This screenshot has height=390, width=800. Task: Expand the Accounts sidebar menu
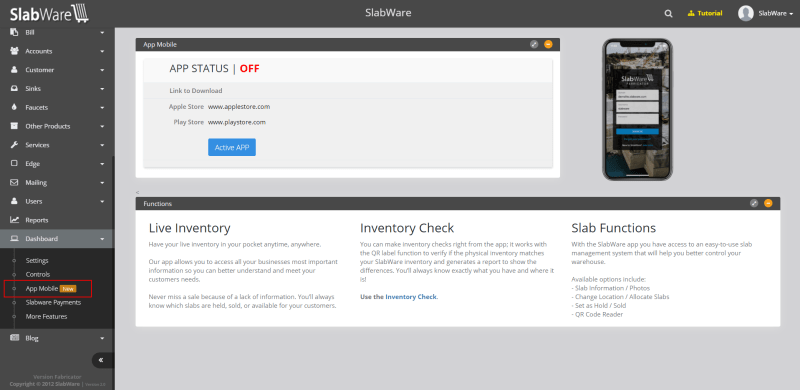[x=57, y=51]
